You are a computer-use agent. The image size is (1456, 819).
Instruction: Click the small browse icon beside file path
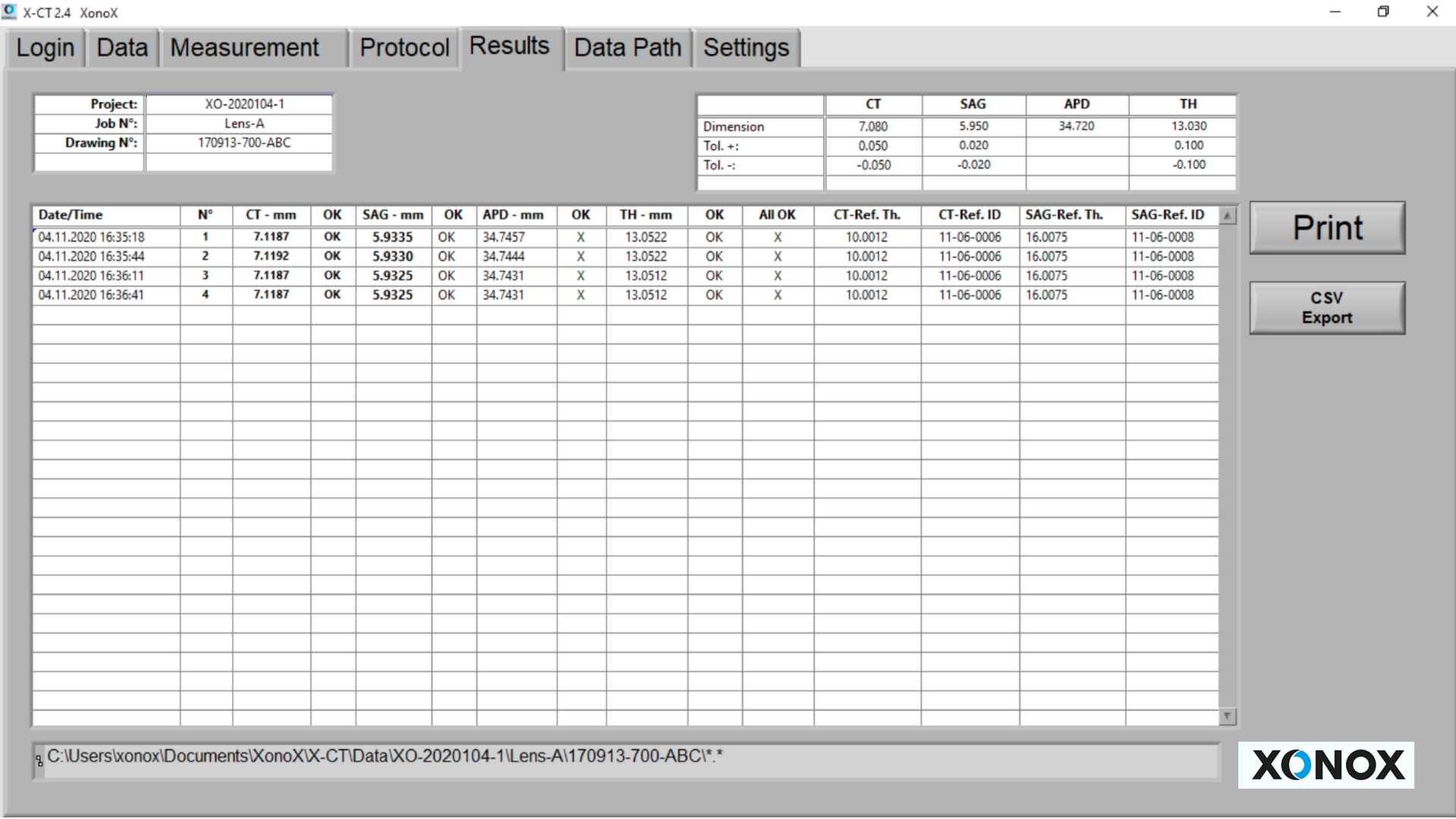tap(39, 761)
